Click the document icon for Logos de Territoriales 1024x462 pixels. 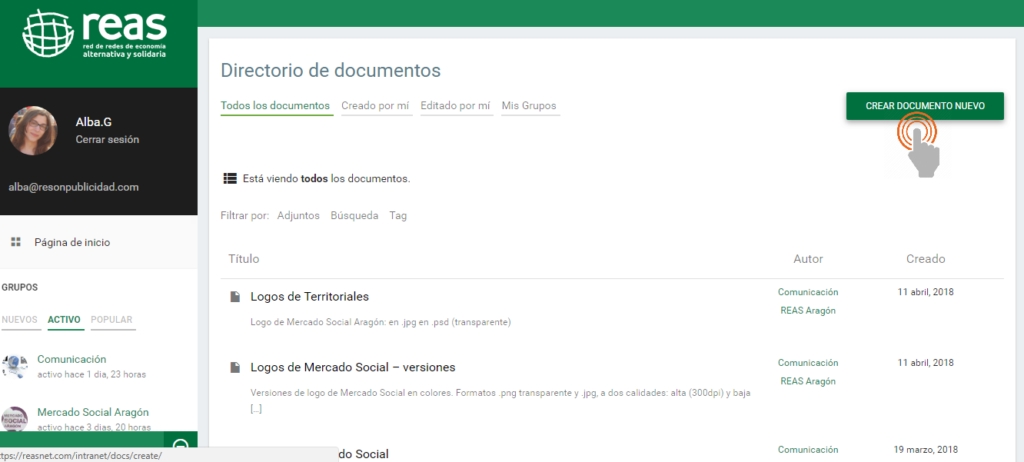click(x=235, y=297)
